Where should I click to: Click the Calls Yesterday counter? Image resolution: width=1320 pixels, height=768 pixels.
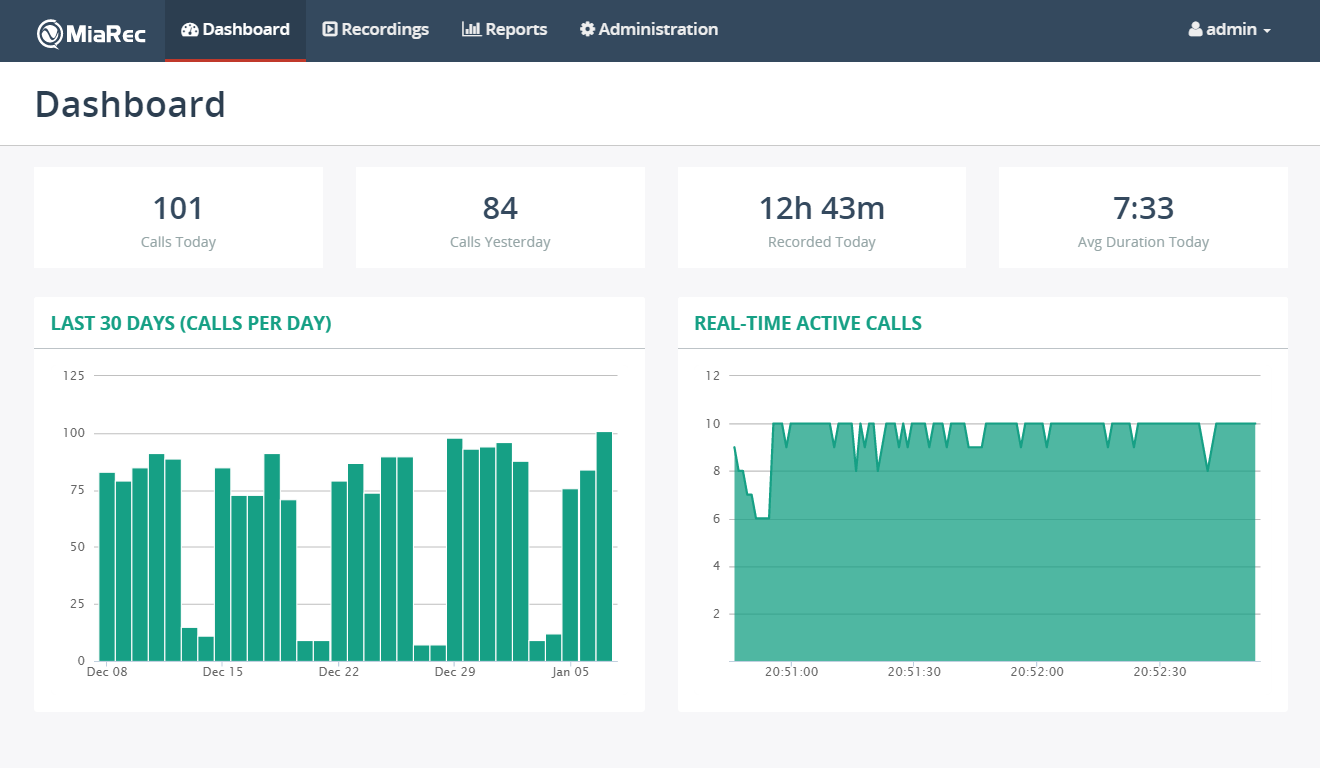(x=500, y=217)
